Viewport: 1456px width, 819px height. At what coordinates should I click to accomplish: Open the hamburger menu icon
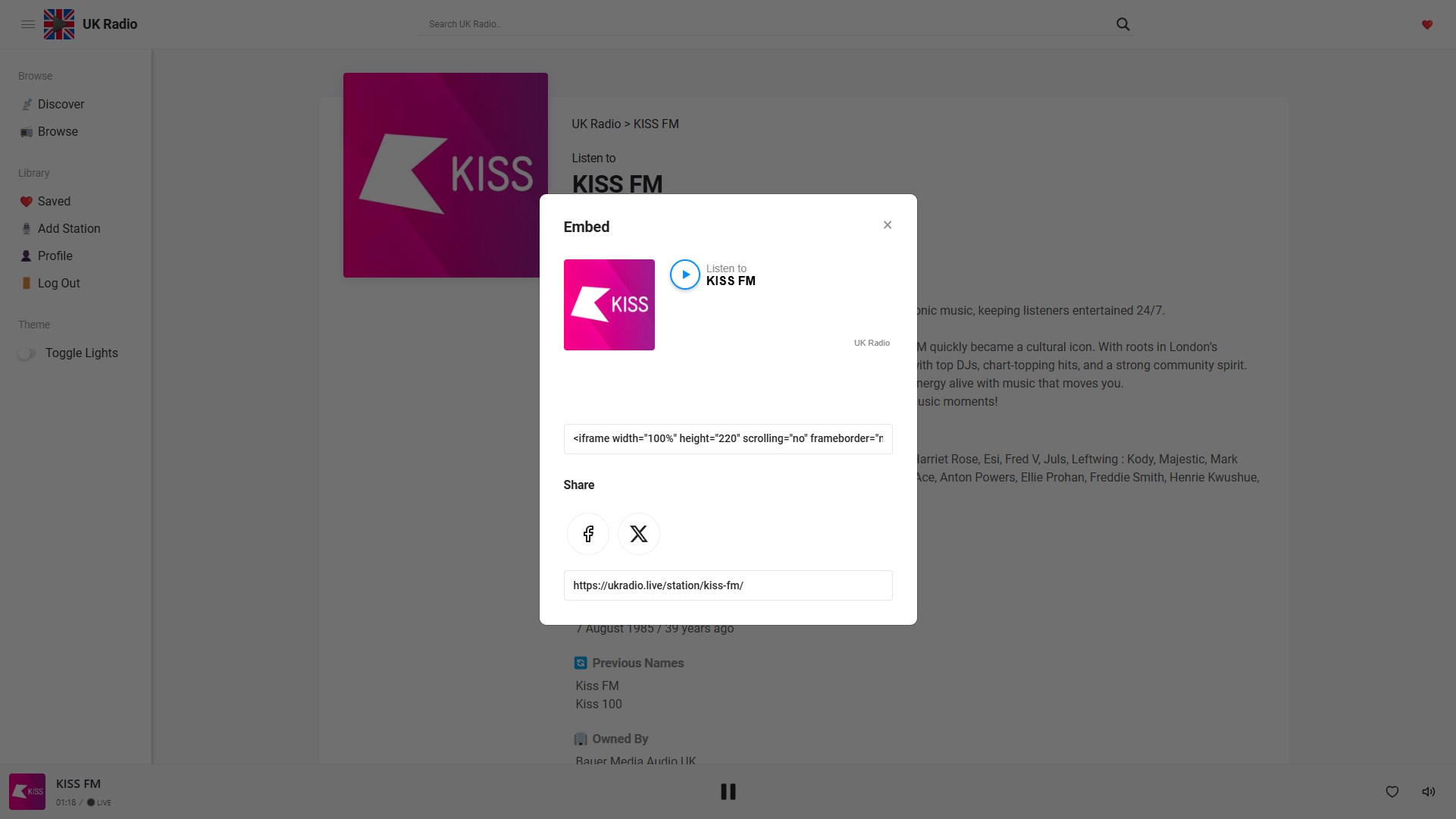coord(28,24)
